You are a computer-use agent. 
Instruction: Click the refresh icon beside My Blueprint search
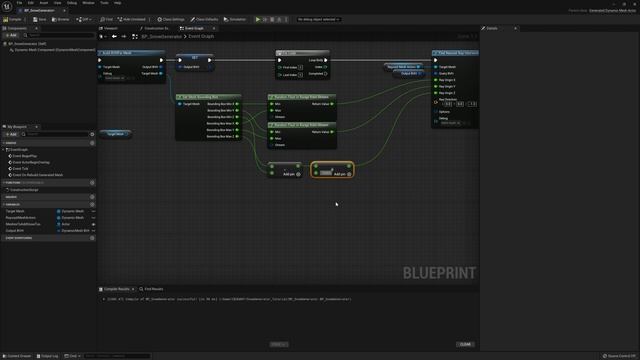pos(92,134)
